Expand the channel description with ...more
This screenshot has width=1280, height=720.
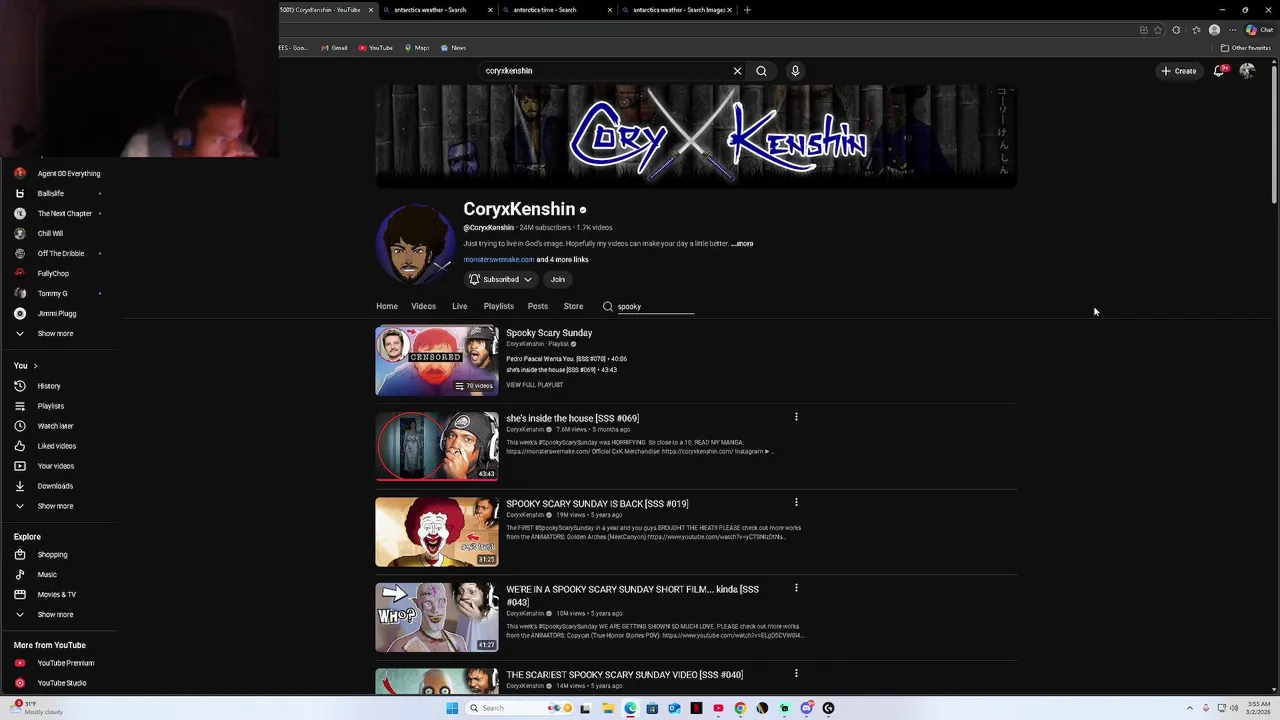[742, 244]
